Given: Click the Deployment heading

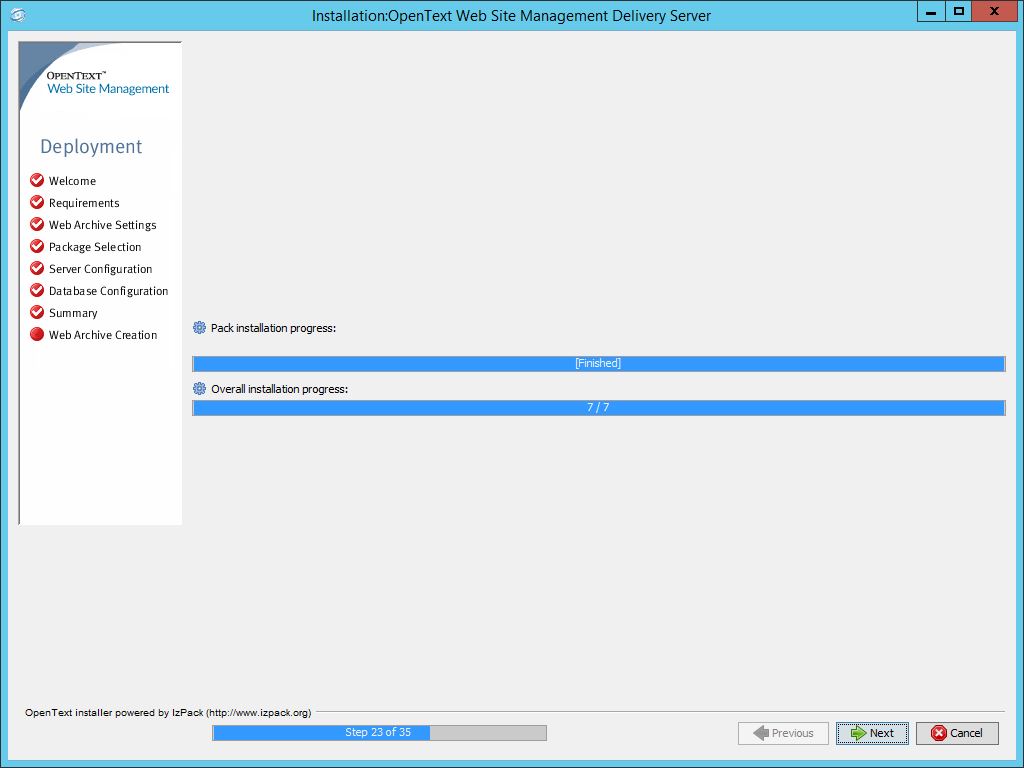Looking at the screenshot, I should click(91, 146).
